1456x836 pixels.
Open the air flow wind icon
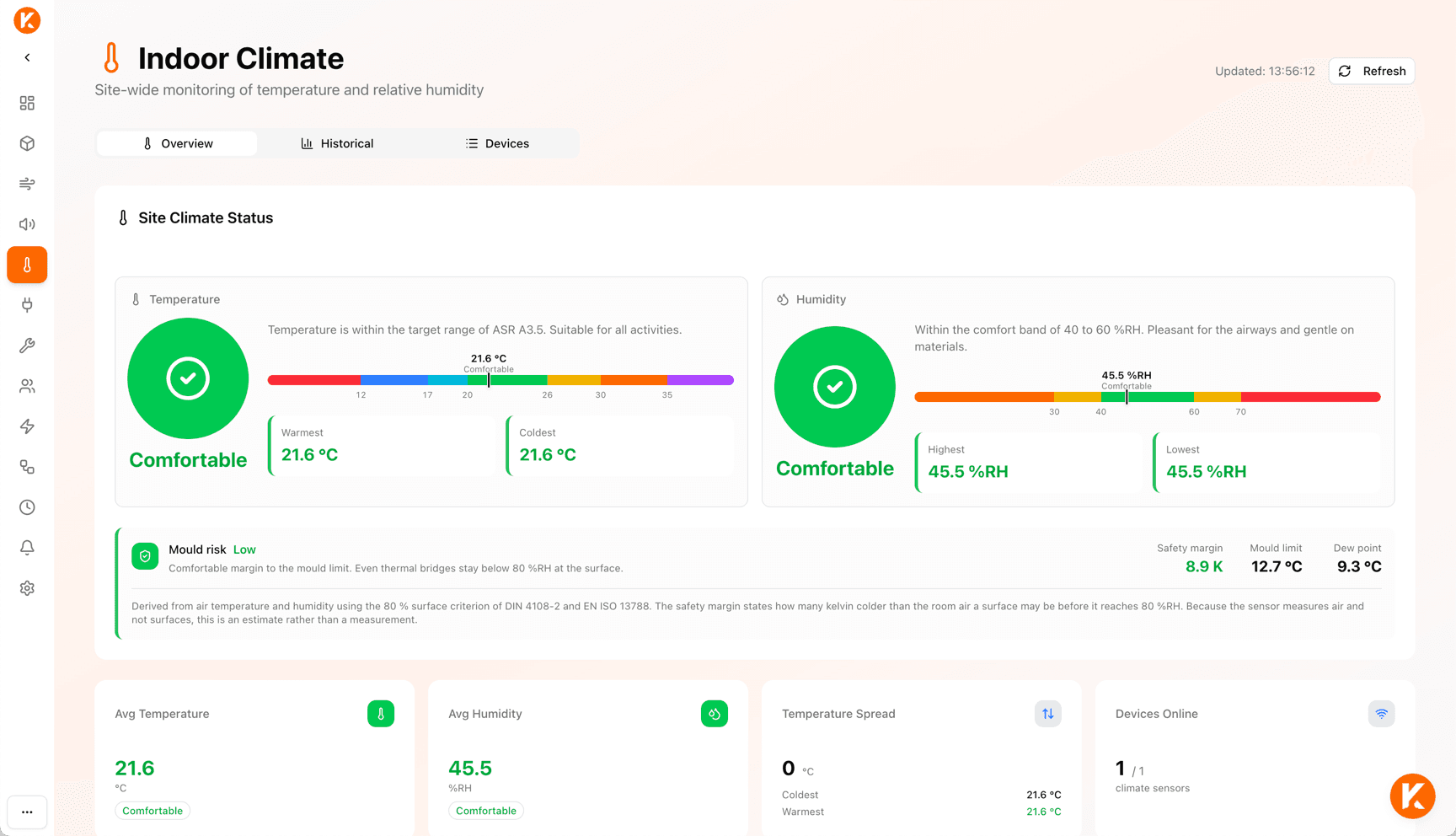pos(27,184)
